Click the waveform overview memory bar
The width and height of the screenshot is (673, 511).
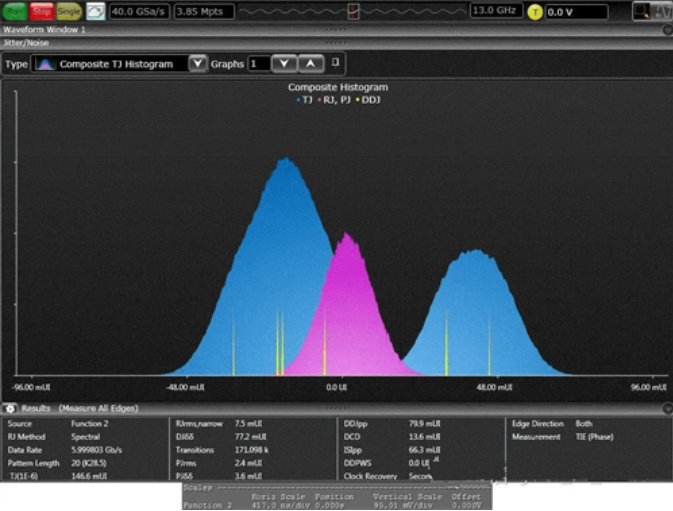tap(352, 12)
